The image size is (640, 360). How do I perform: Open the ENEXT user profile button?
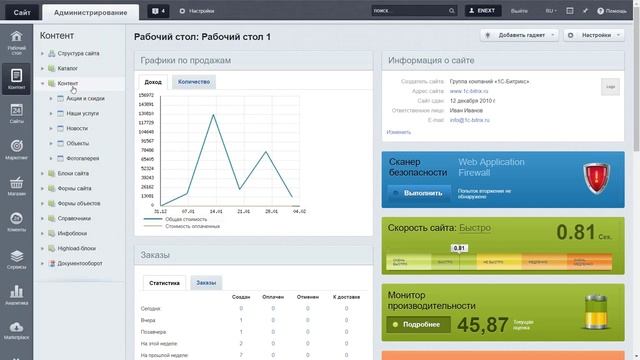(483, 11)
